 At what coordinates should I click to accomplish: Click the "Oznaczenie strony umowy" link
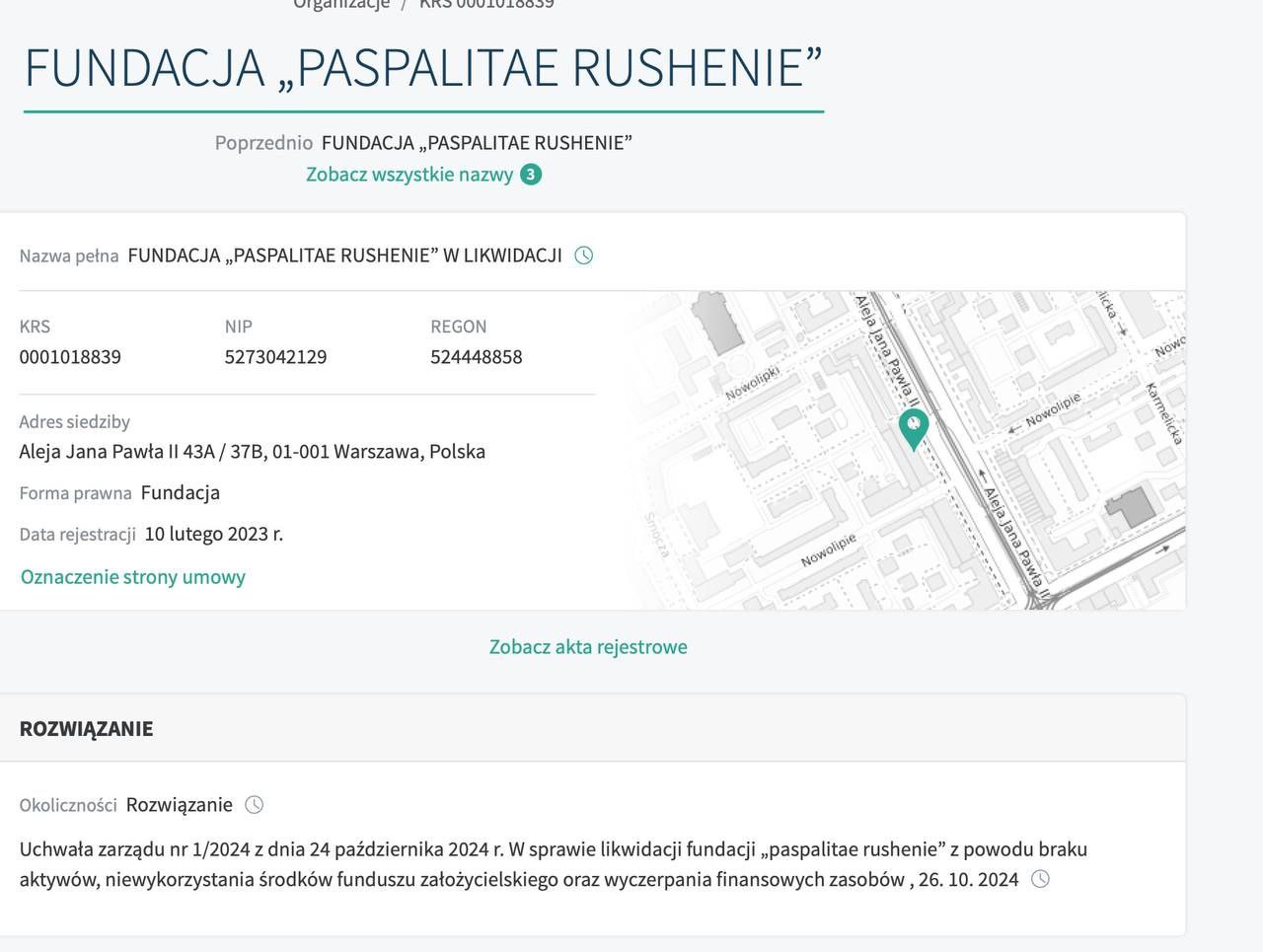point(132,576)
